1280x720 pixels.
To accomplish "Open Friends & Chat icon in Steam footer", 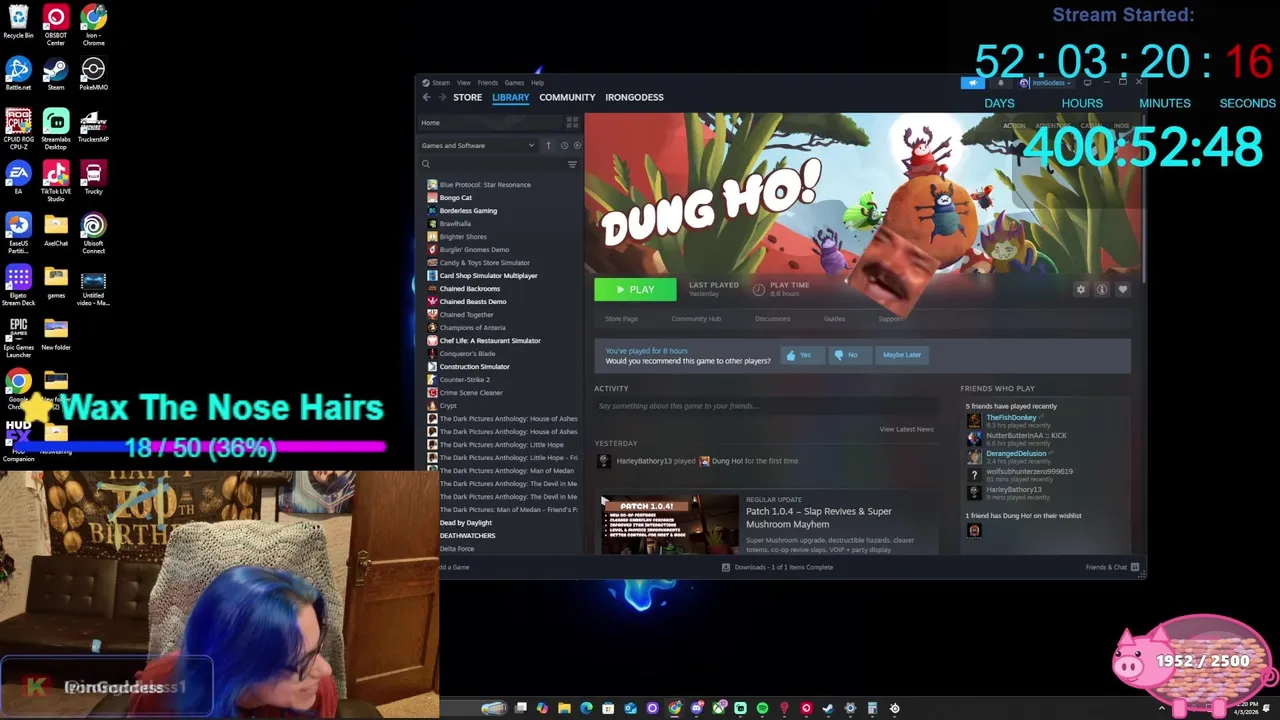I will tap(1134, 567).
